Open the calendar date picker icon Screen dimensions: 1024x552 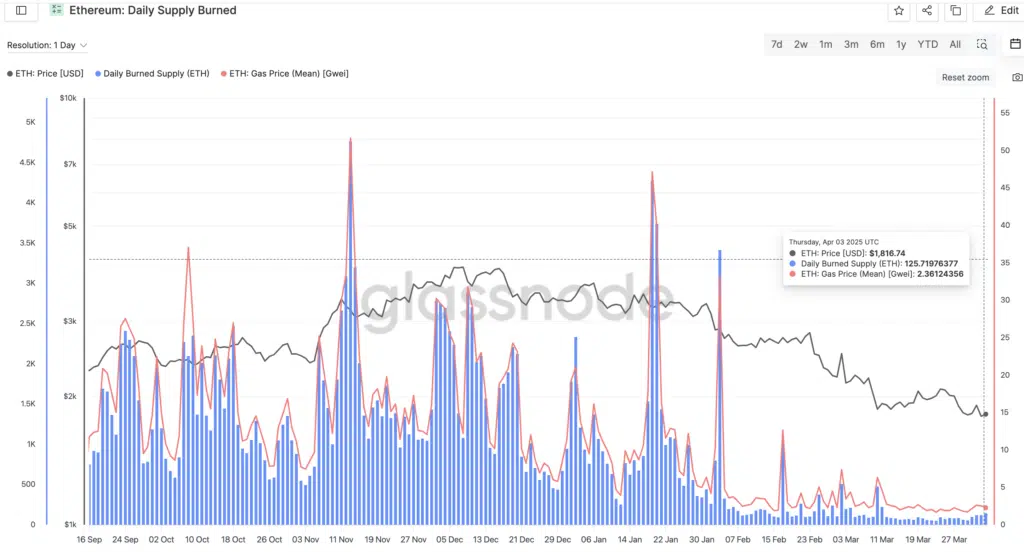point(1015,44)
